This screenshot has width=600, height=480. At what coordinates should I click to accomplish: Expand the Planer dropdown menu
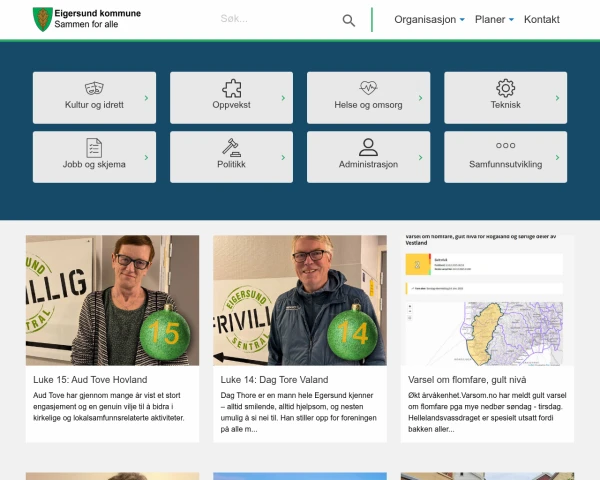[x=494, y=20]
